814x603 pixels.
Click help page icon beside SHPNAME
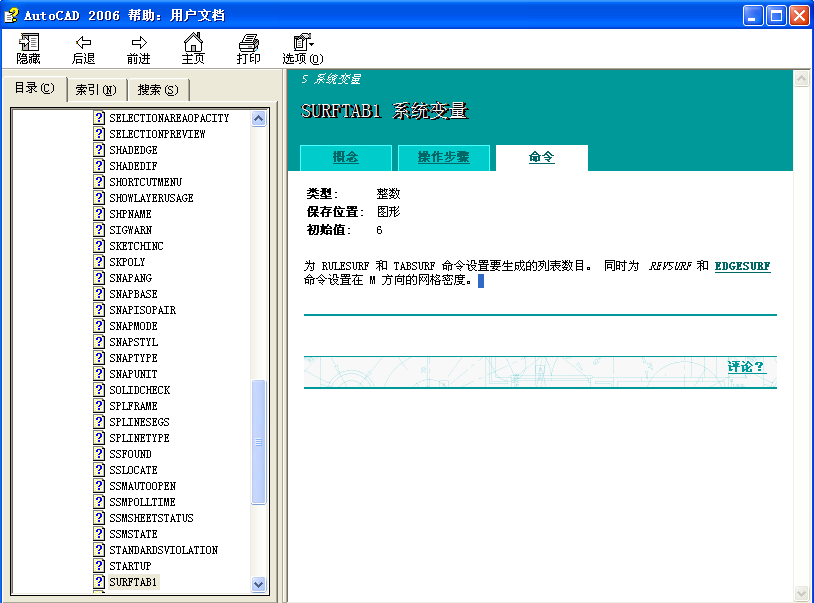[99, 214]
